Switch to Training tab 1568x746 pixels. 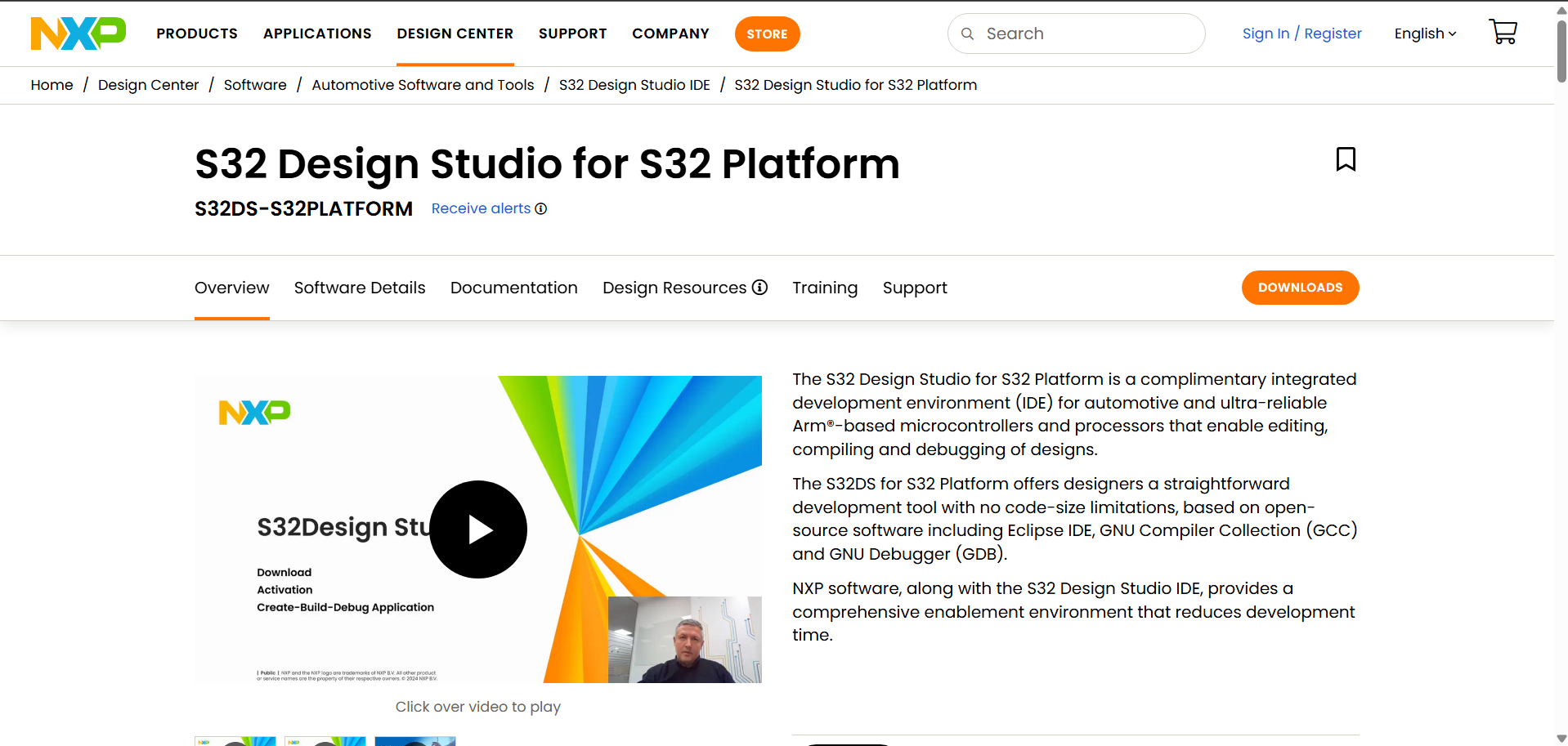coord(825,288)
